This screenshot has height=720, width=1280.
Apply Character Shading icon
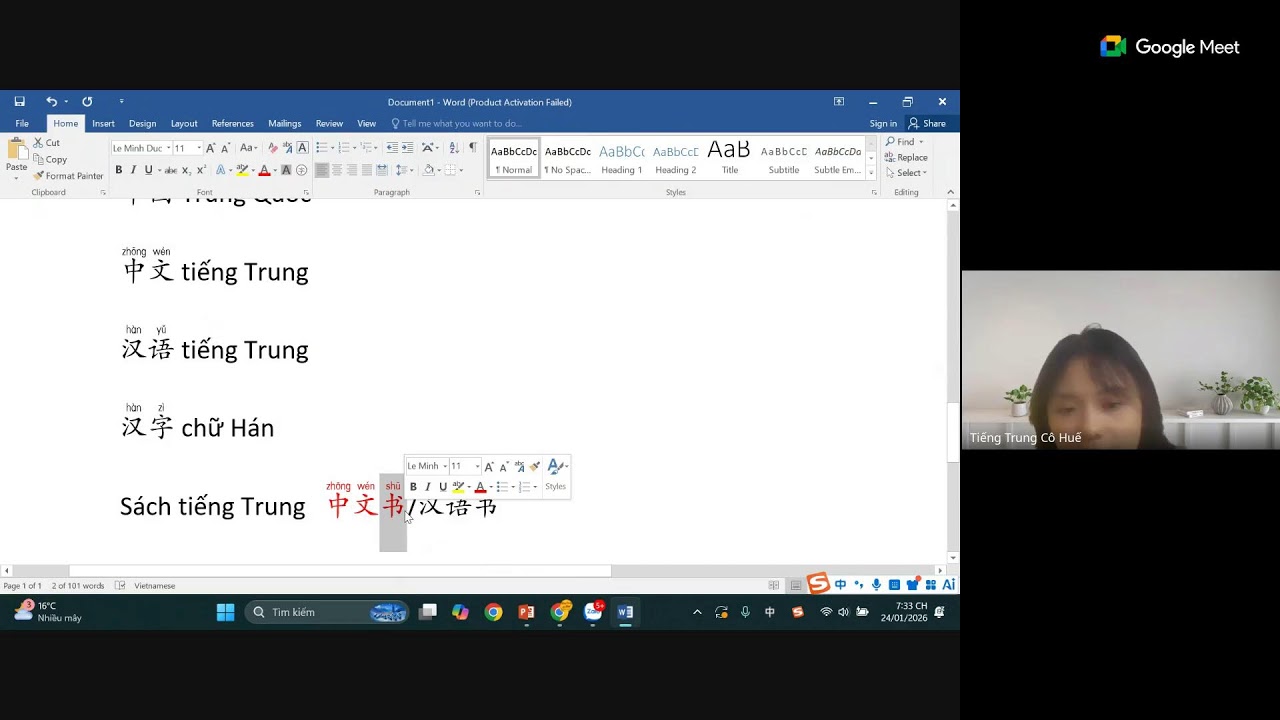286,170
